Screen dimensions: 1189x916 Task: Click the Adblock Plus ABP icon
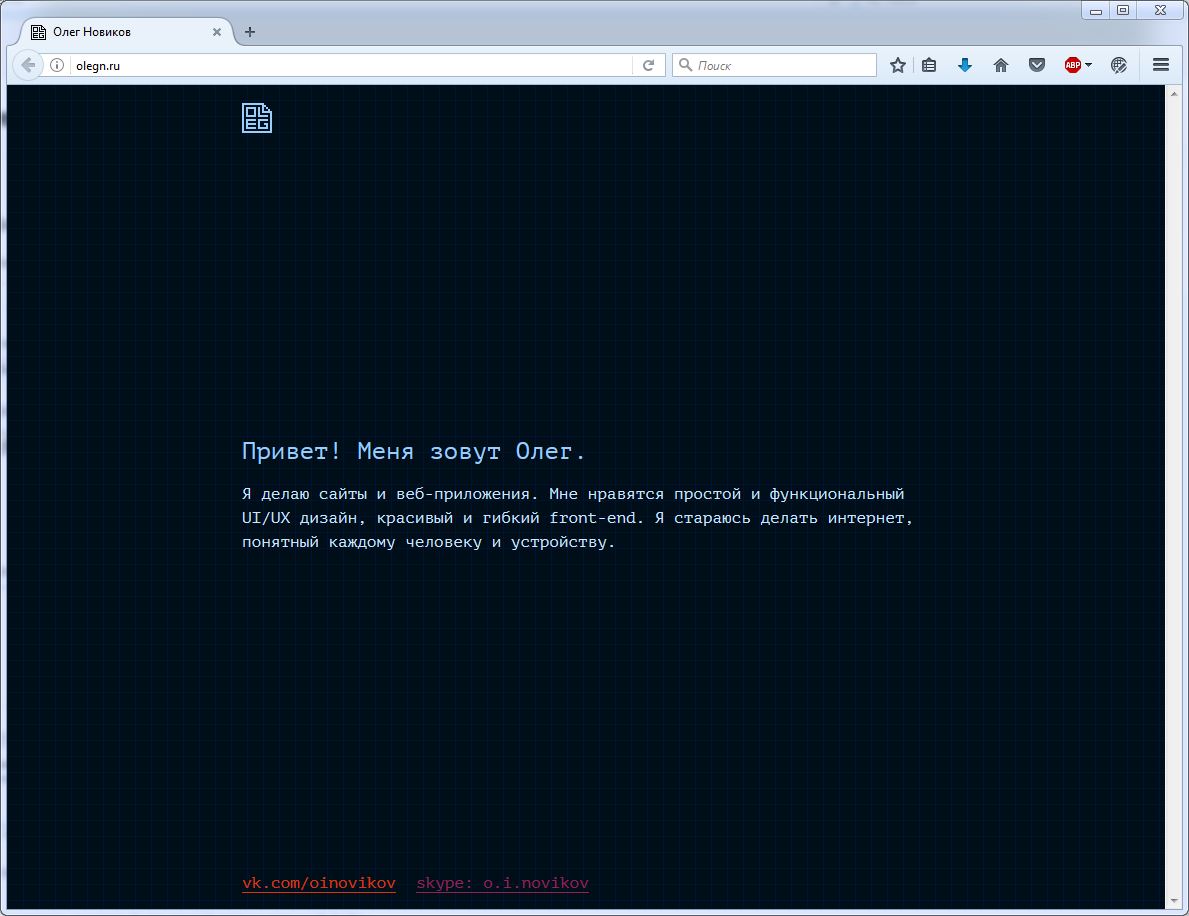(1072, 65)
